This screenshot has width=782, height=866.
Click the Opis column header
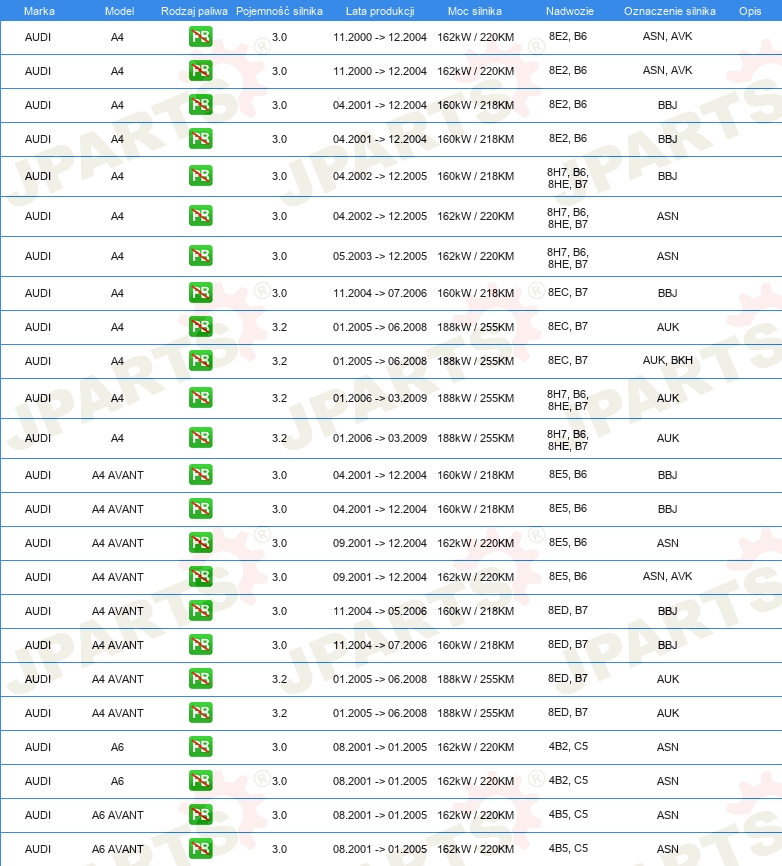point(750,11)
